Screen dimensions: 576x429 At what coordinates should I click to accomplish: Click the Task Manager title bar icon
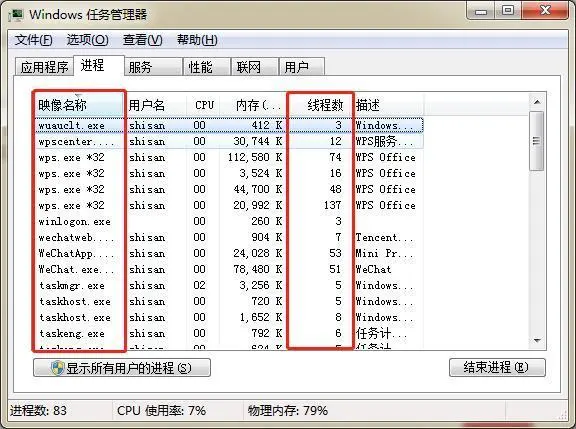click(17, 15)
